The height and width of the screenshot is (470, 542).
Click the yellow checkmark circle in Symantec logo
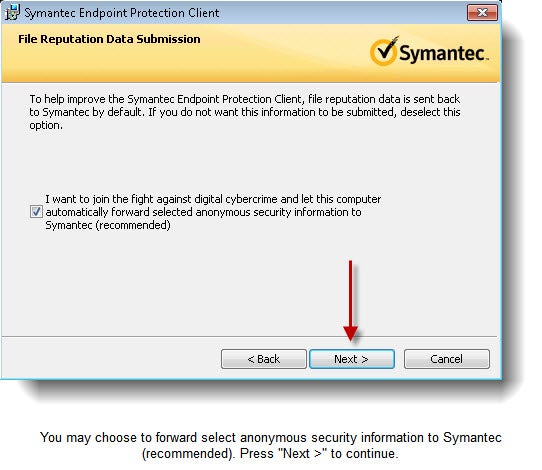(383, 51)
